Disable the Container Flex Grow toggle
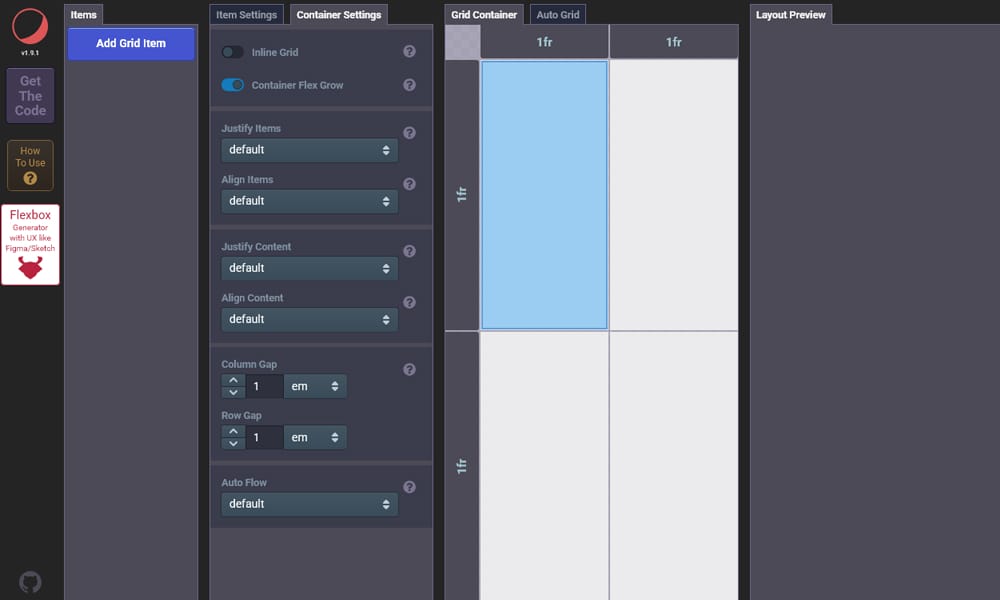Viewport: 1000px width, 600px height. (x=232, y=85)
